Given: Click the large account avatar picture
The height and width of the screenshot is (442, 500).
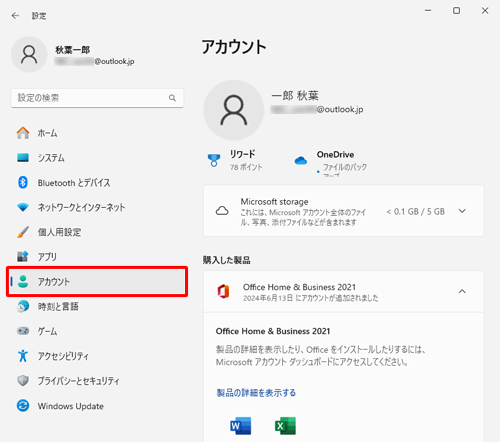Looking at the screenshot, I should click(234, 110).
